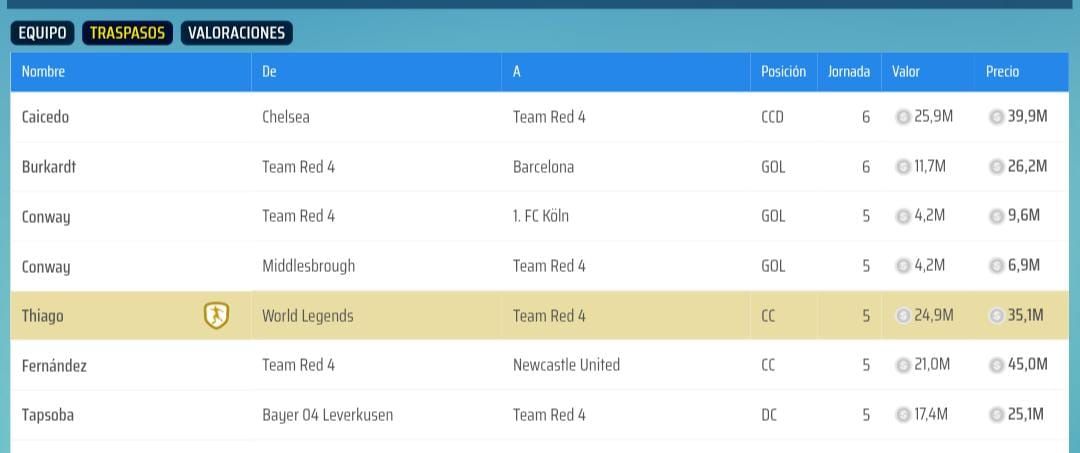This screenshot has height=453, width=1080.
Task: Click Newcastle United in Fernández's row
Action: tap(566, 365)
